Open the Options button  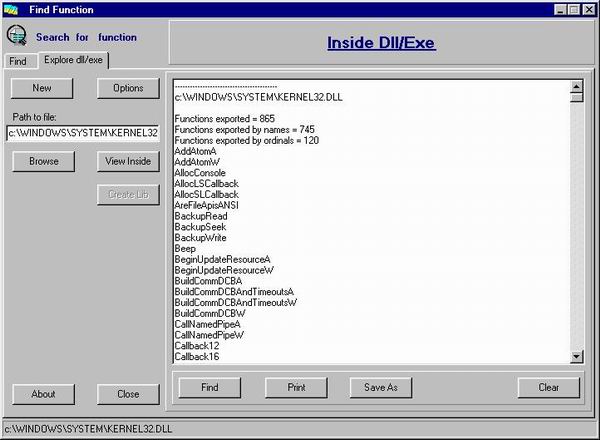click(x=128, y=88)
